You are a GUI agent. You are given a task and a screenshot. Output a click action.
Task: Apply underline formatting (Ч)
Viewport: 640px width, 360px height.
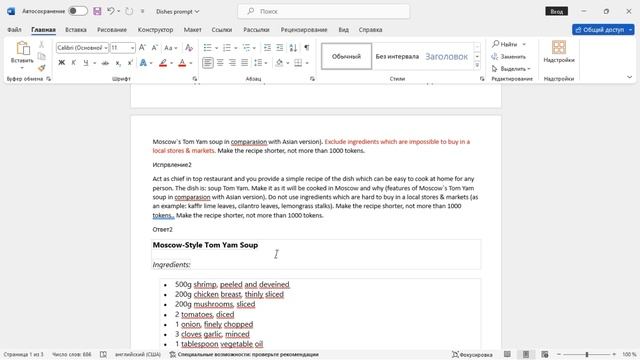[x=86, y=63]
